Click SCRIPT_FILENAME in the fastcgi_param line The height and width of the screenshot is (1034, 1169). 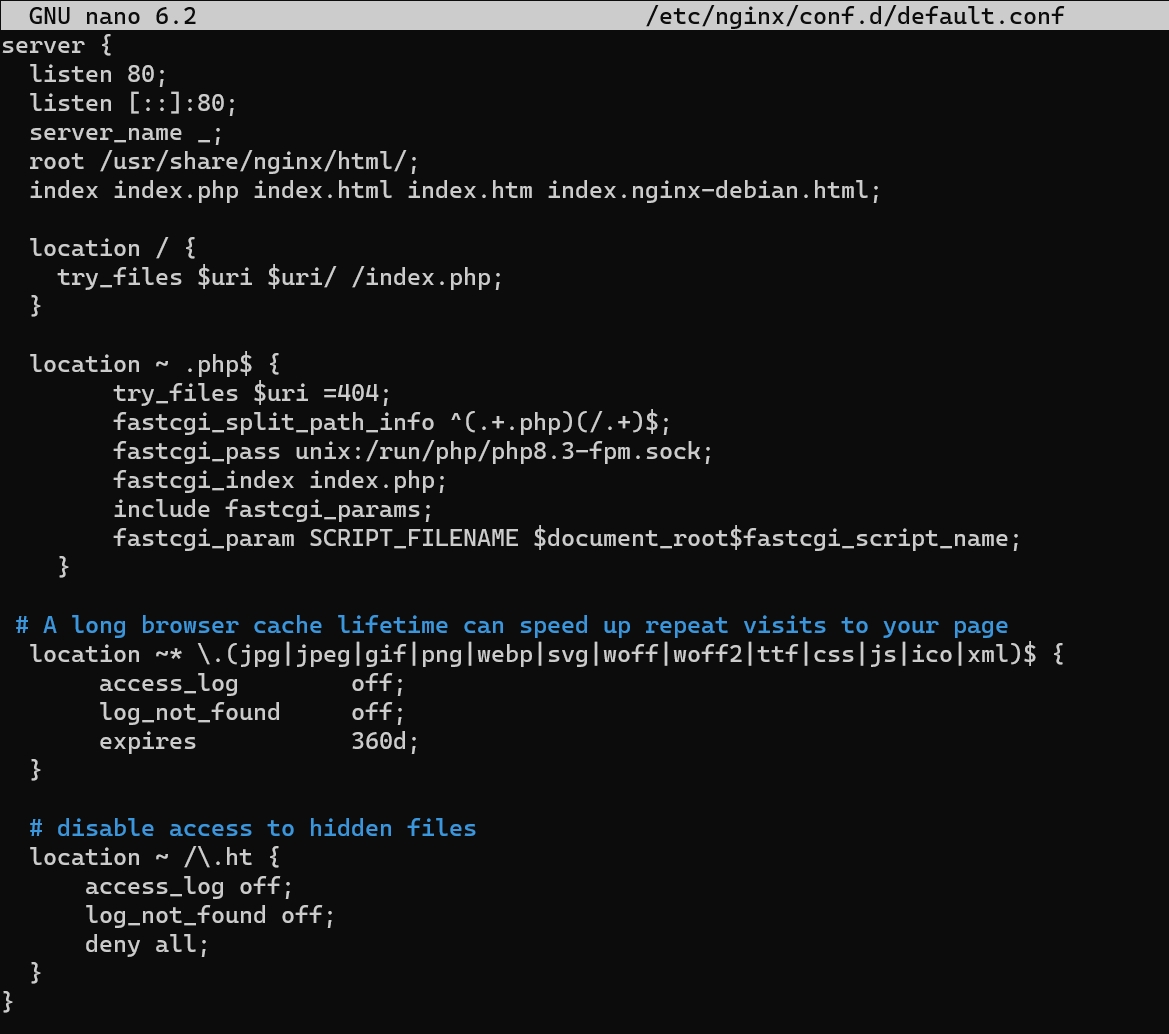coord(414,538)
